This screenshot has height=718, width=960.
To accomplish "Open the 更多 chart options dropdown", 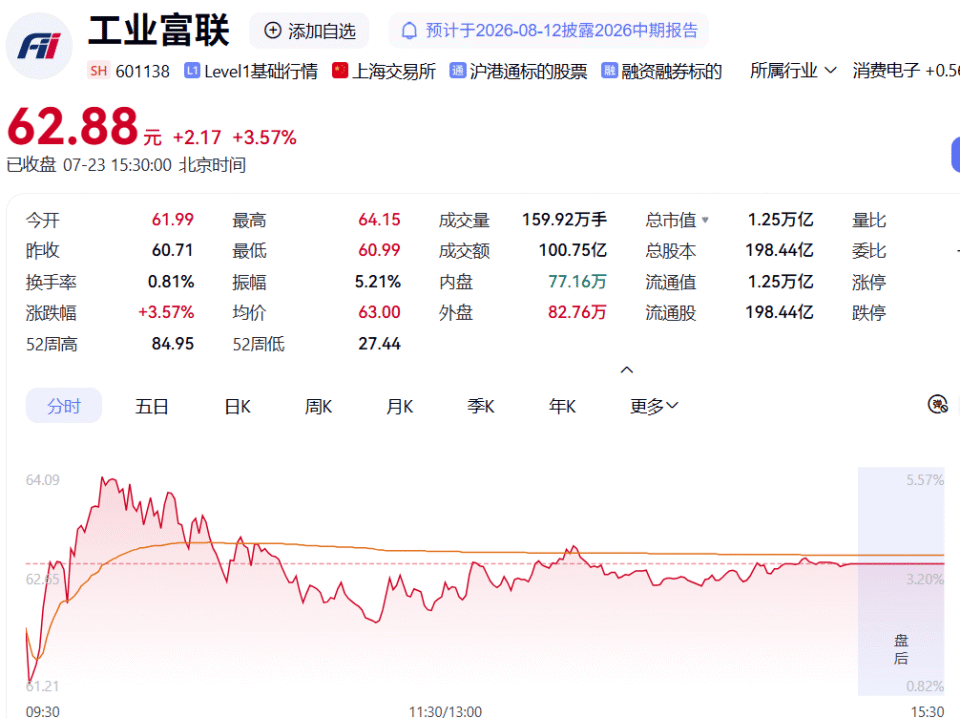I will [654, 406].
